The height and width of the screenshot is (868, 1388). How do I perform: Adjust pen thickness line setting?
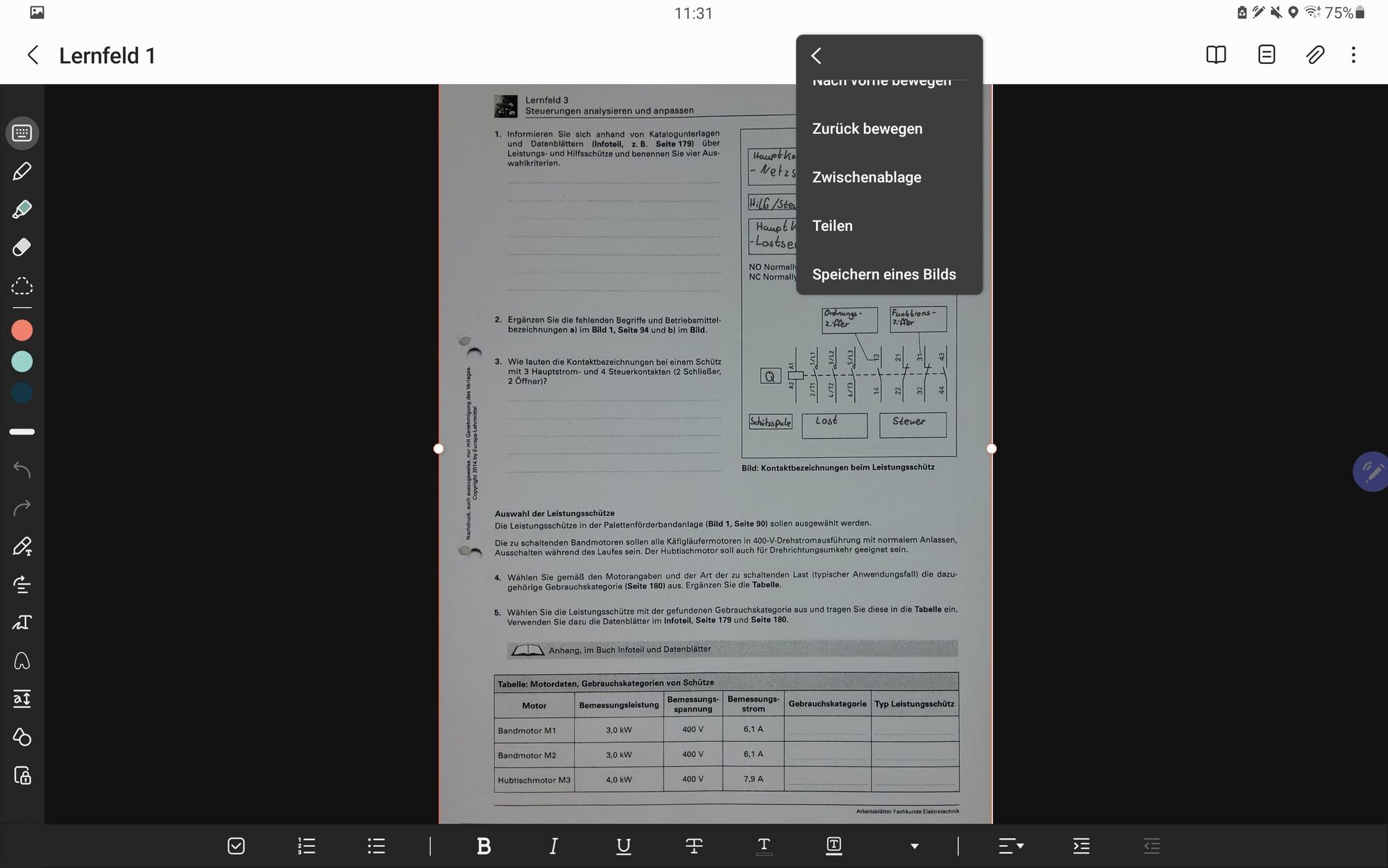click(x=22, y=432)
